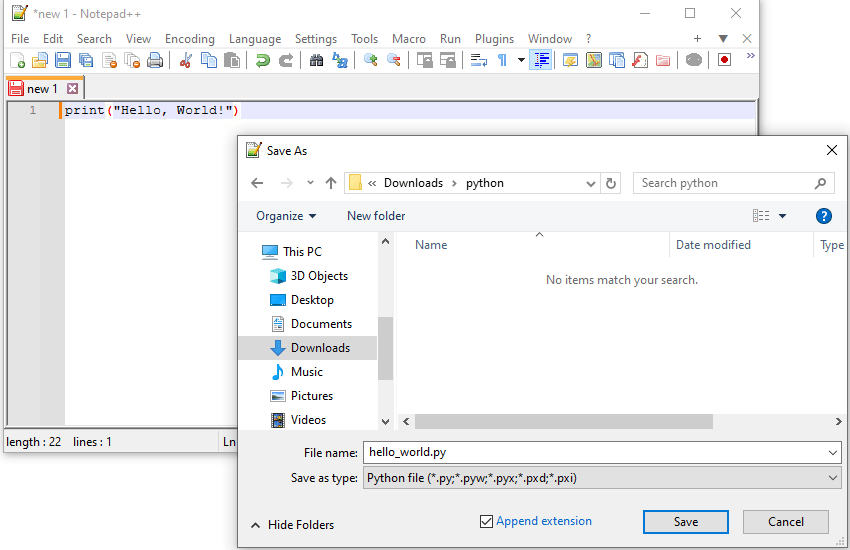Click the Up one level arrow icon
This screenshot has width=850, height=550.
(x=331, y=183)
